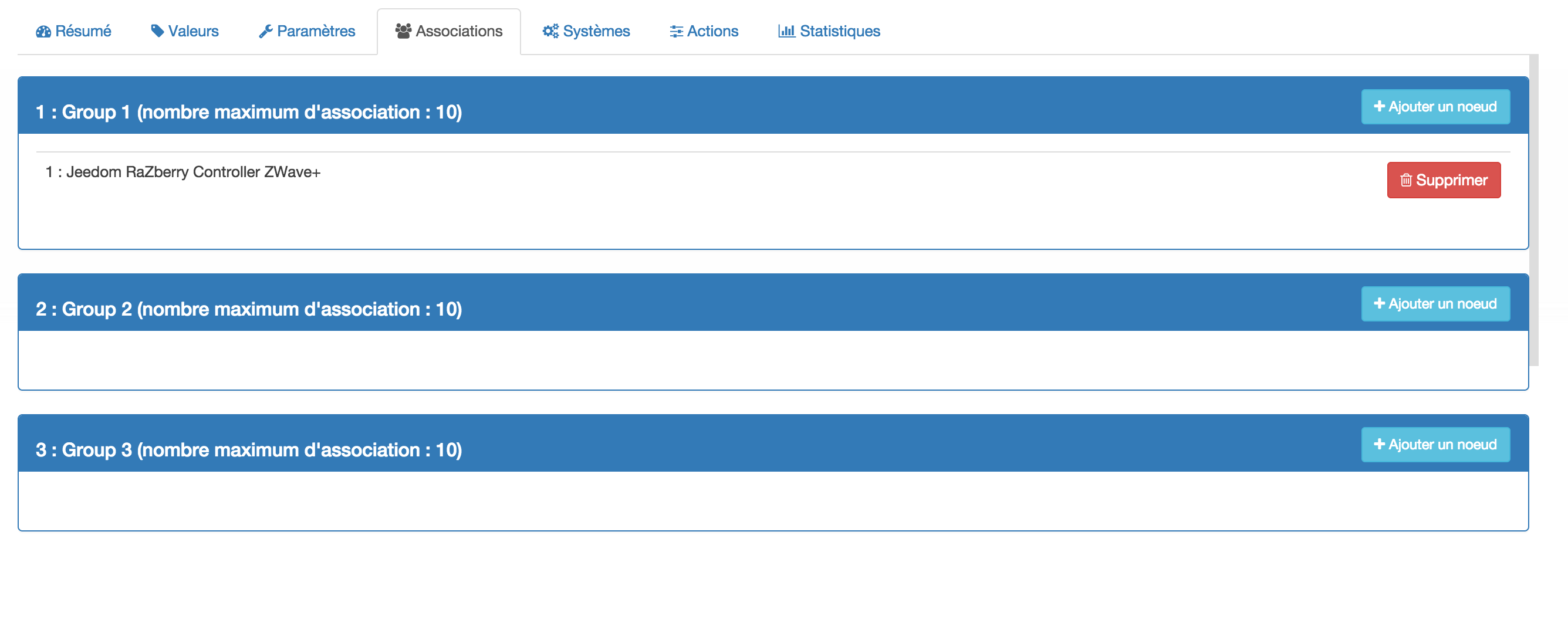Go to the Systèmes tab
1568x623 pixels.
point(586,31)
